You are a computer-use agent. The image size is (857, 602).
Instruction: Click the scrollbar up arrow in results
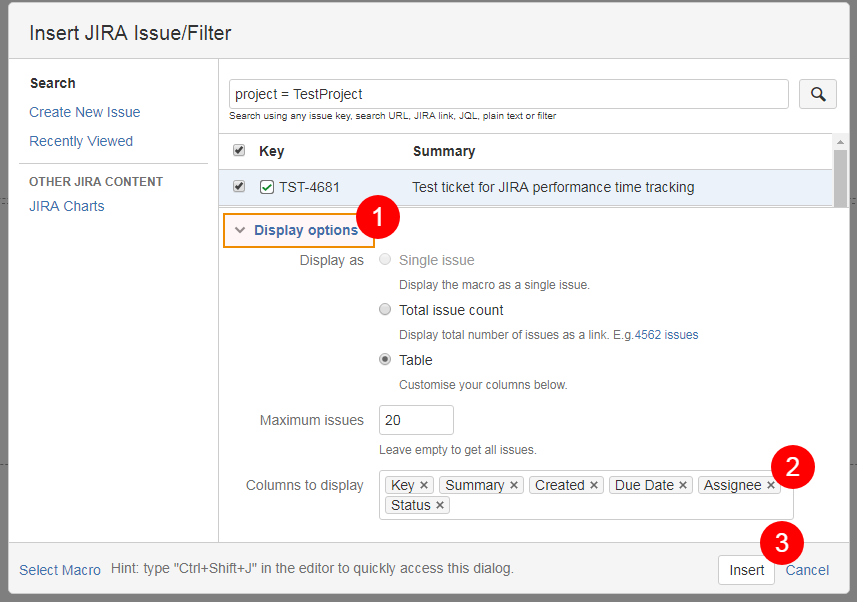coord(840,142)
